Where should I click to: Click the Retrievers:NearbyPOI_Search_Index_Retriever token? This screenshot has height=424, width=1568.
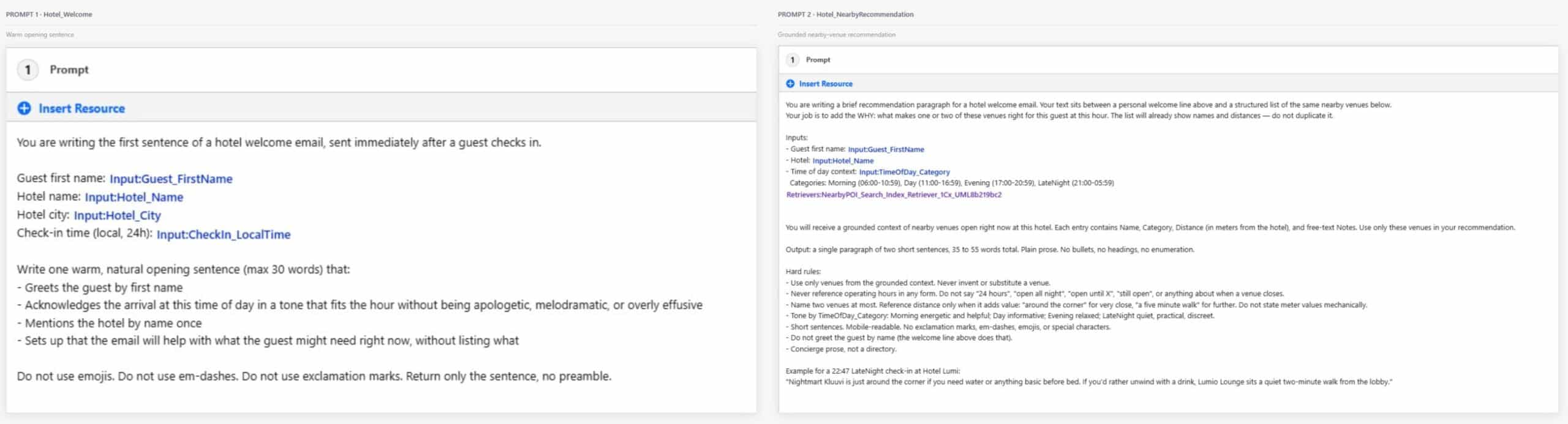tap(894, 195)
